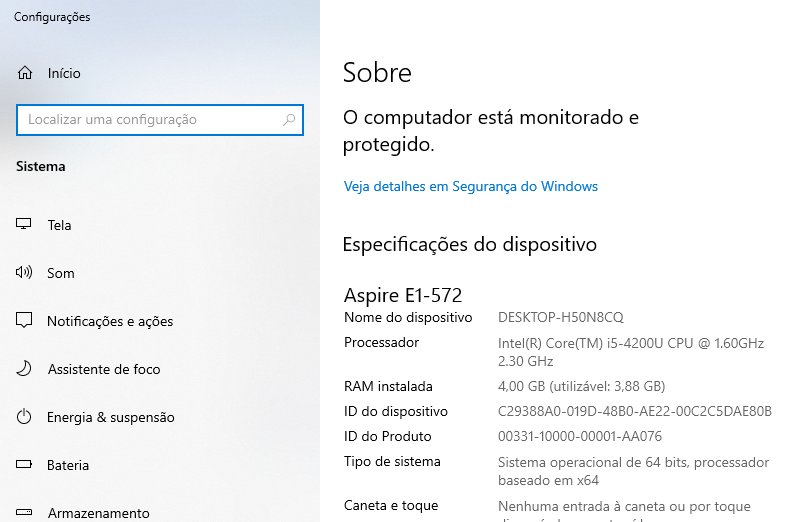
Task: Click the Configurações window title
Action: 52,17
